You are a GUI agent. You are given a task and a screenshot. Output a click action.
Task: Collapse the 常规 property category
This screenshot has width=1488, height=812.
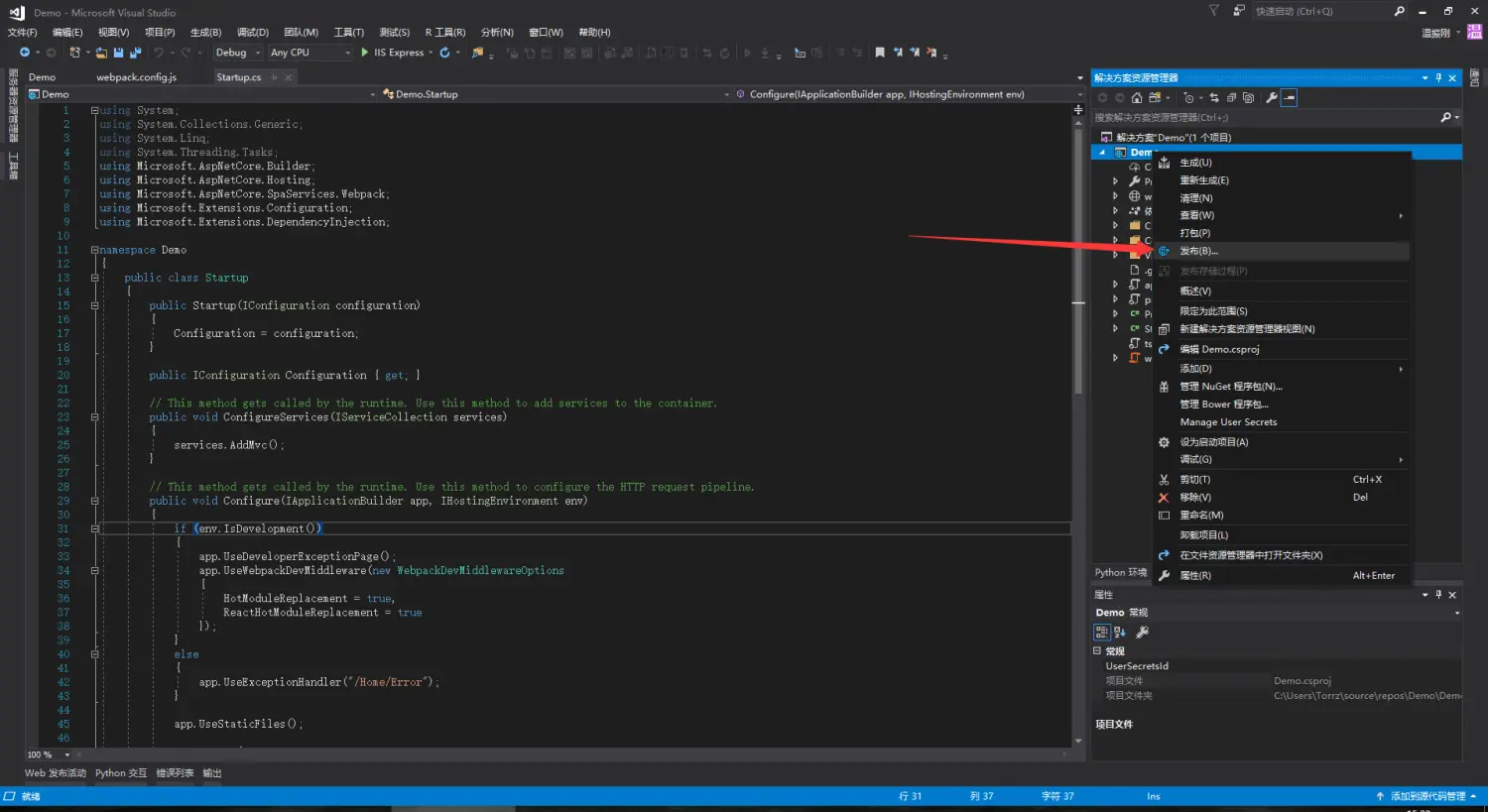(x=1097, y=651)
